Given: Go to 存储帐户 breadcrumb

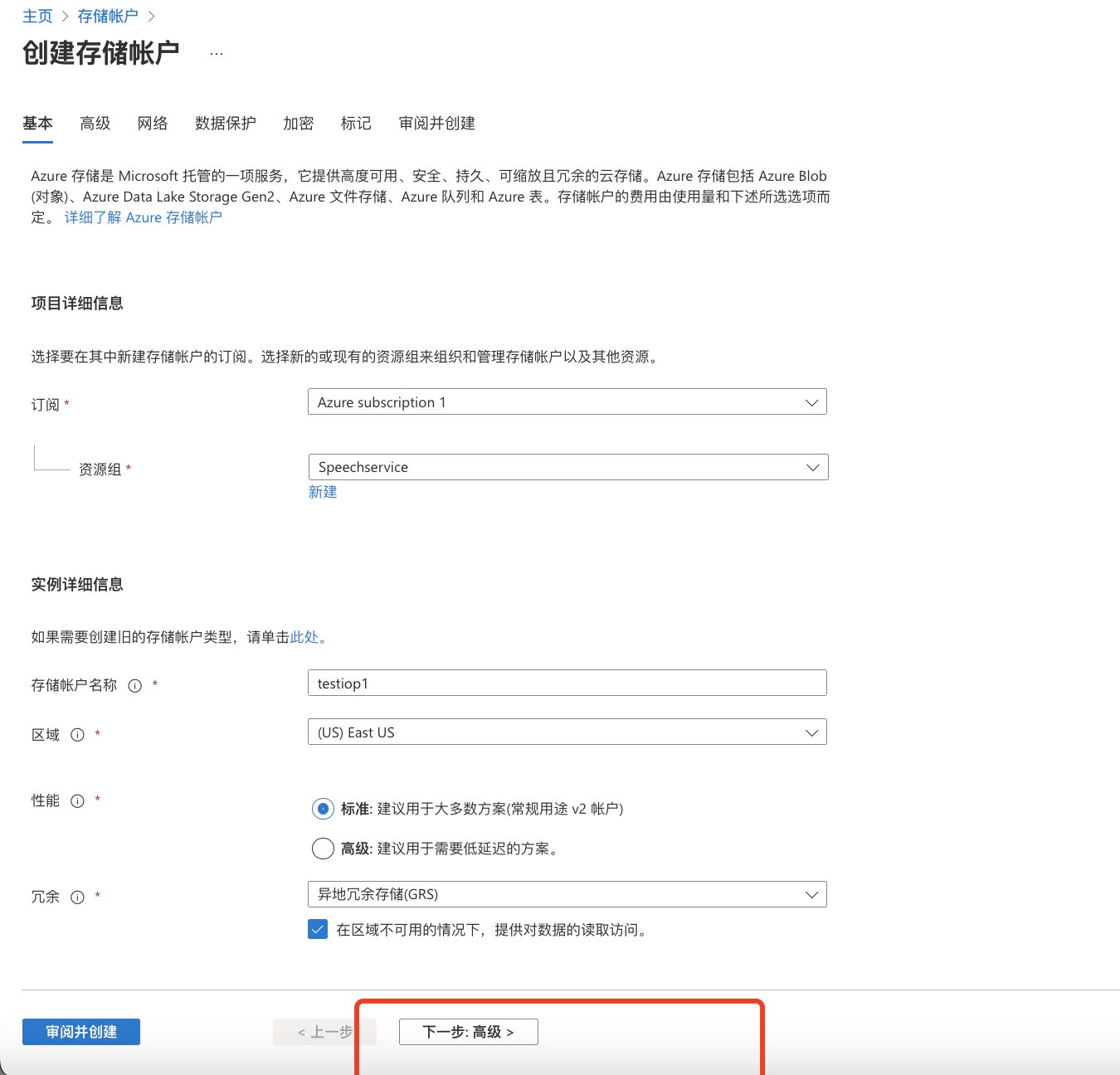Looking at the screenshot, I should pyautogui.click(x=108, y=17).
